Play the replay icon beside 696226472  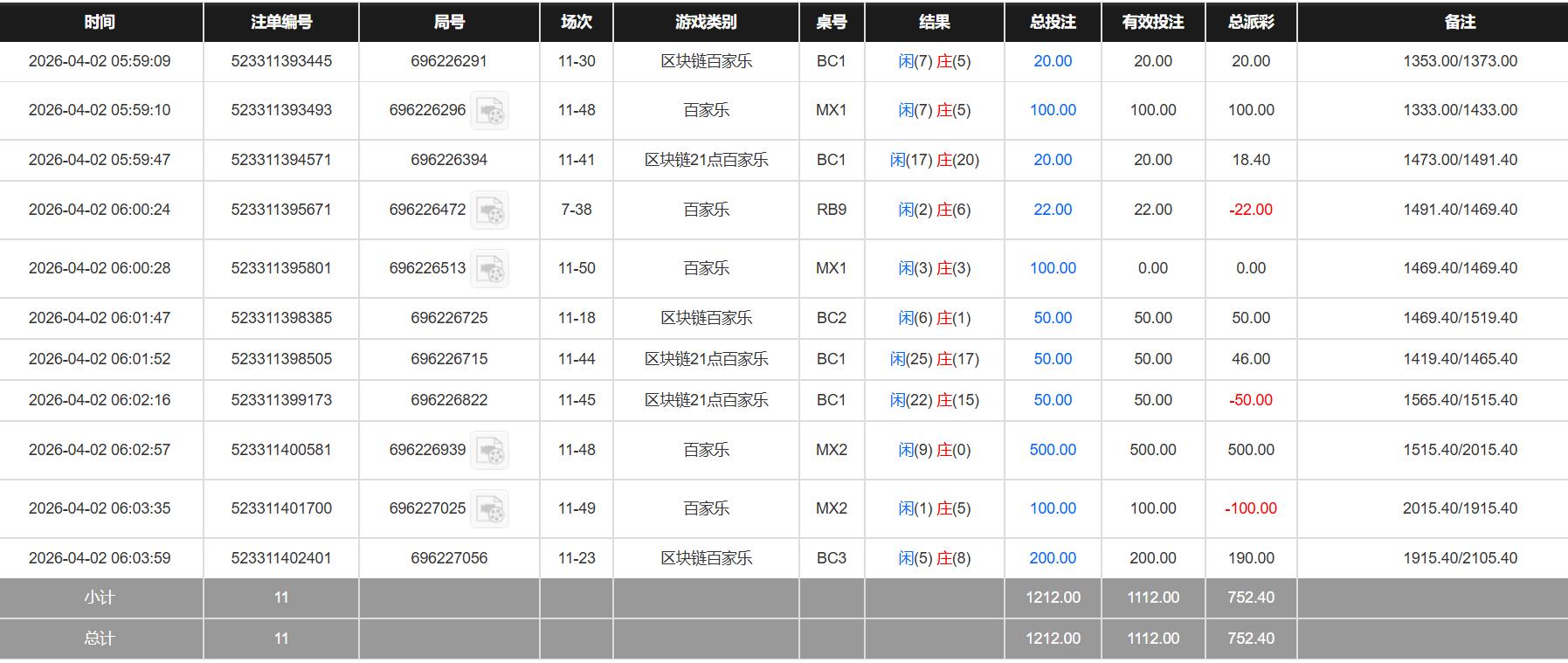(489, 211)
